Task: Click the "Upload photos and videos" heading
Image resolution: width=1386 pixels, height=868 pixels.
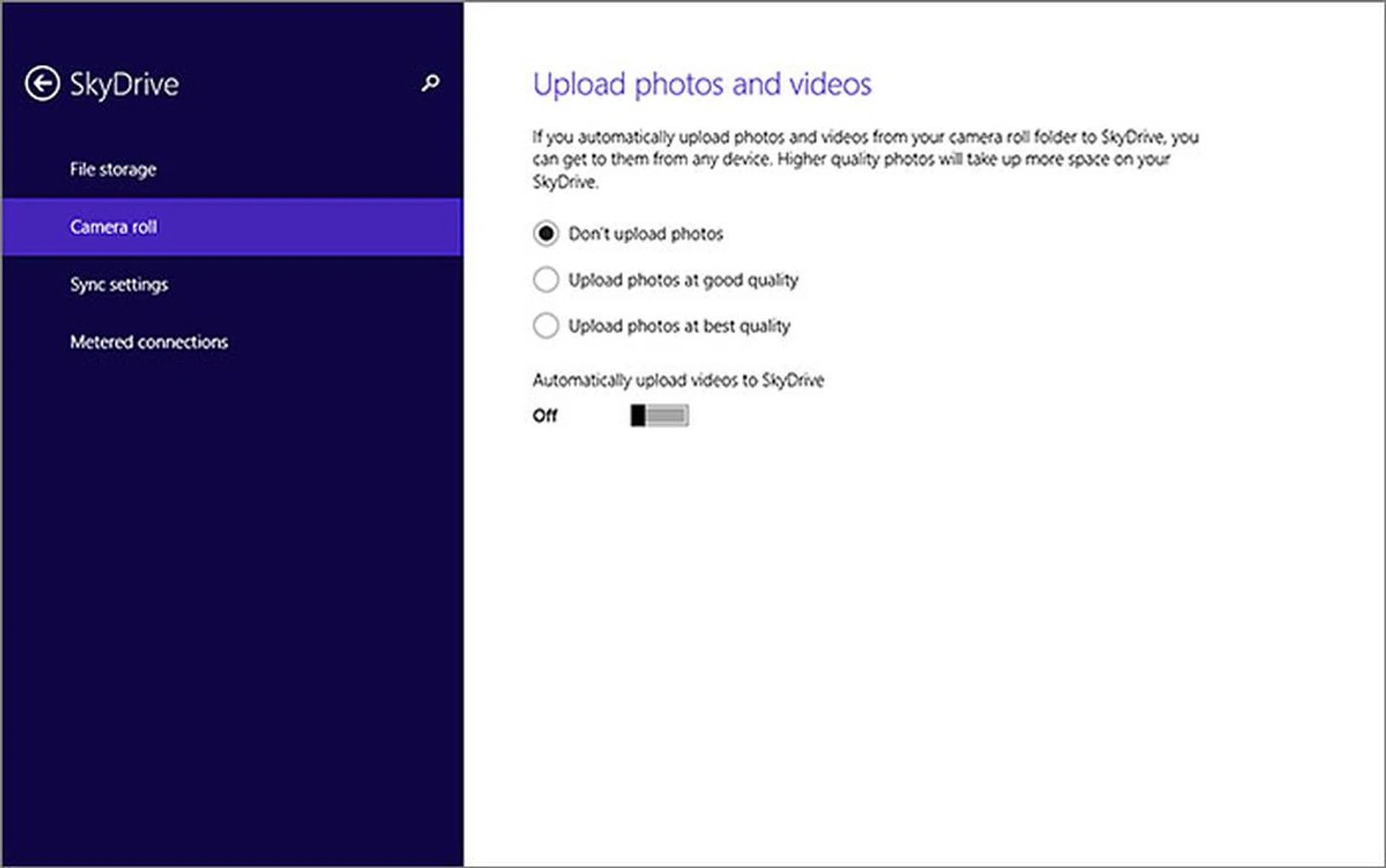Action: click(x=702, y=84)
